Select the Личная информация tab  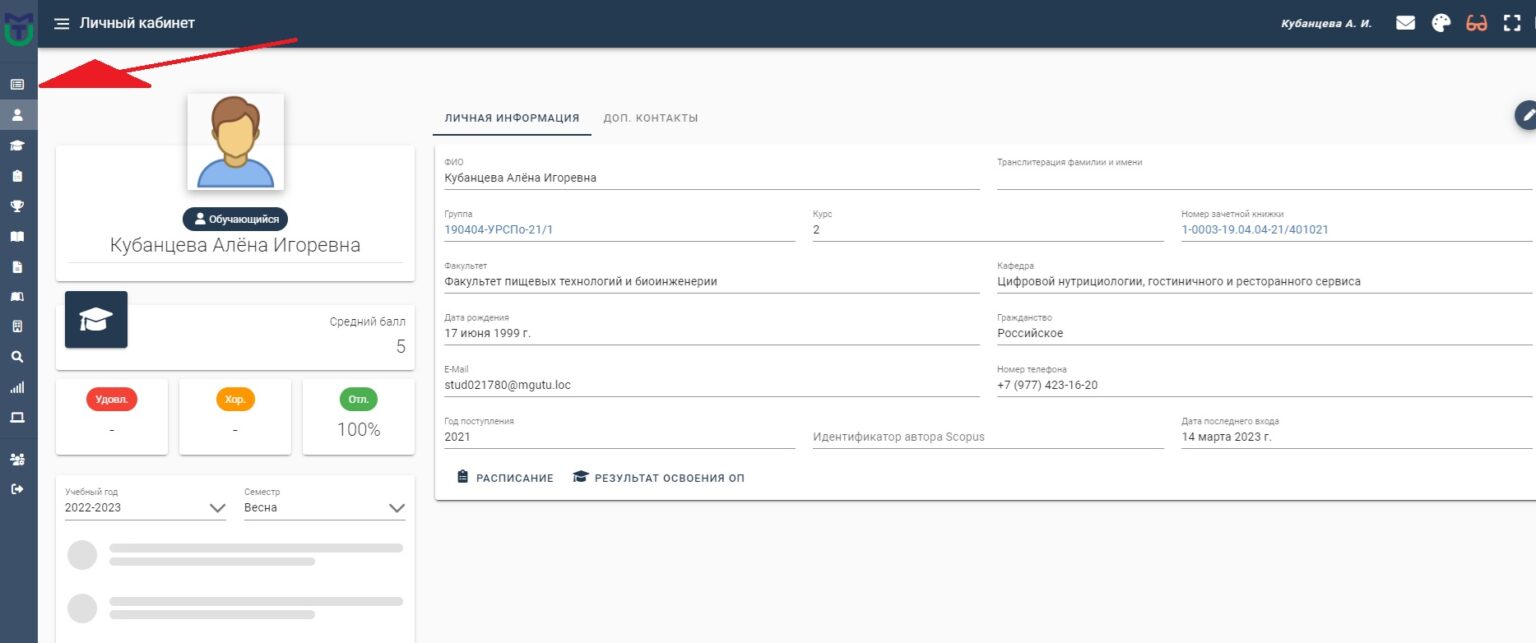point(512,118)
